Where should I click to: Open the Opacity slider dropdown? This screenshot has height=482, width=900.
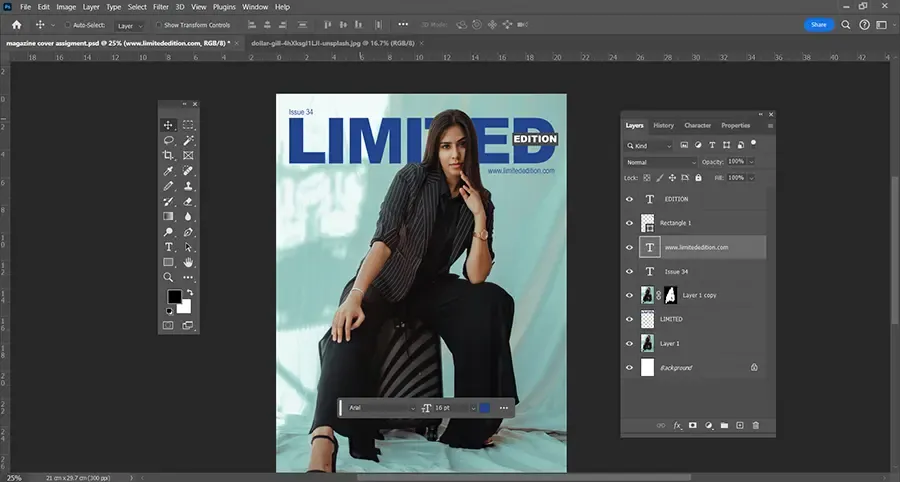tap(751, 162)
